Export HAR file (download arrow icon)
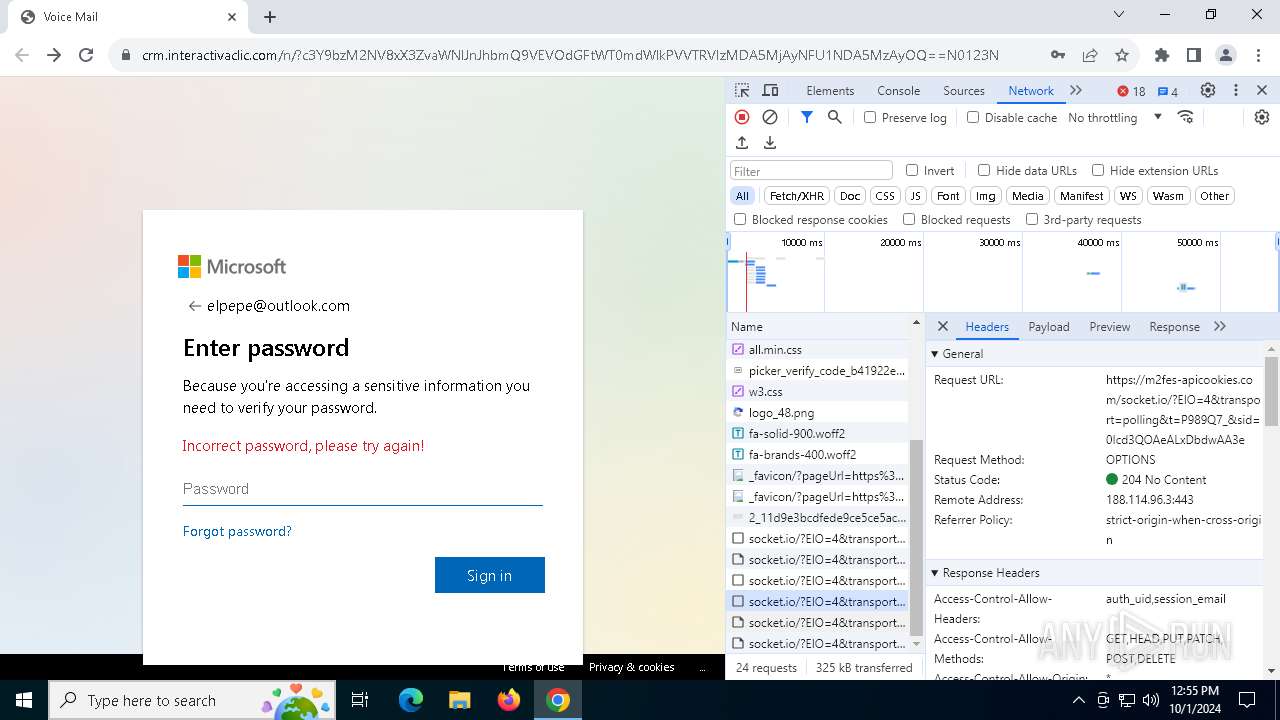Screen dimensions: 1280x720 [x=770, y=143]
